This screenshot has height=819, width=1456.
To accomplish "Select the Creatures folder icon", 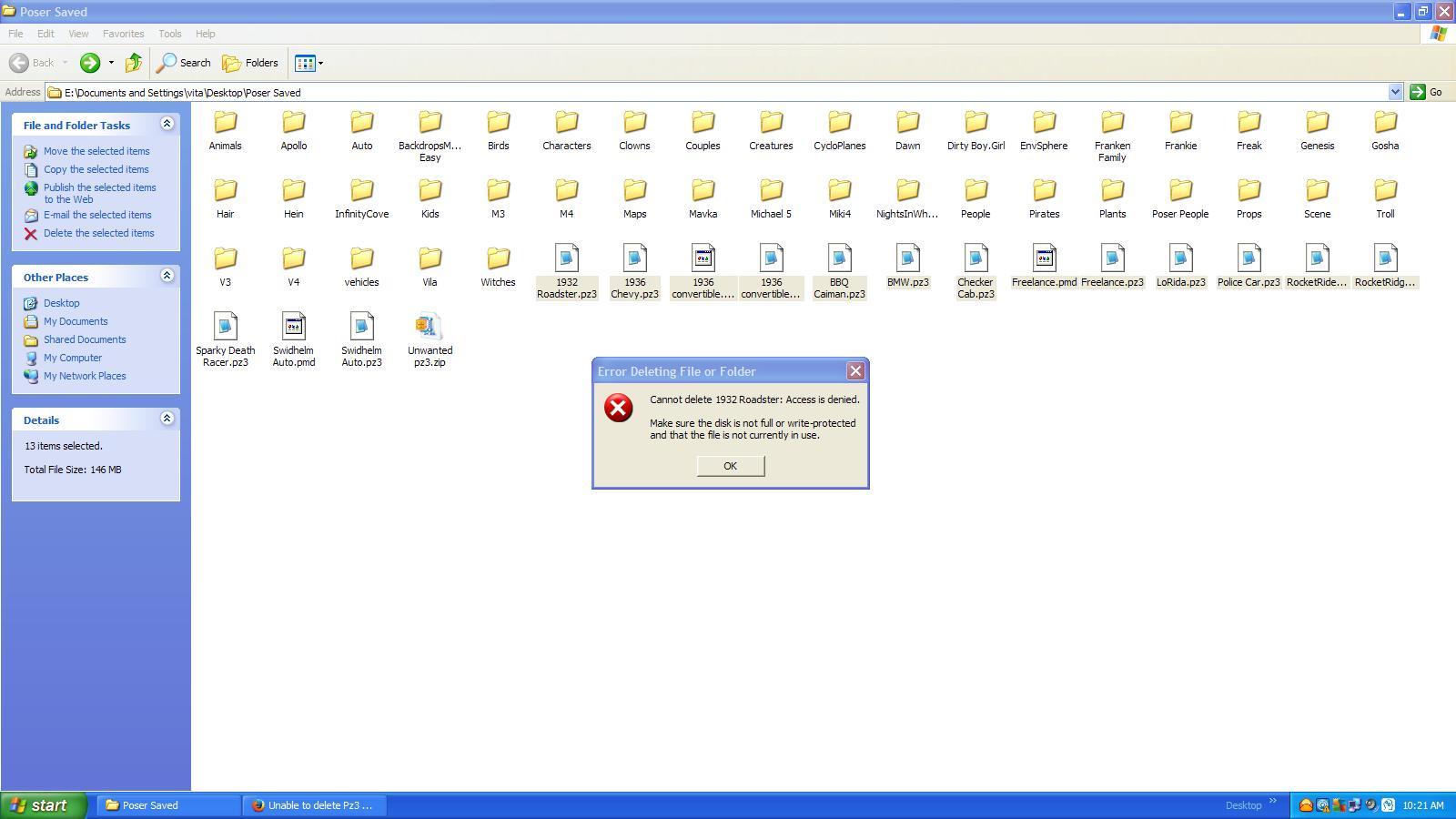I will 771,122.
